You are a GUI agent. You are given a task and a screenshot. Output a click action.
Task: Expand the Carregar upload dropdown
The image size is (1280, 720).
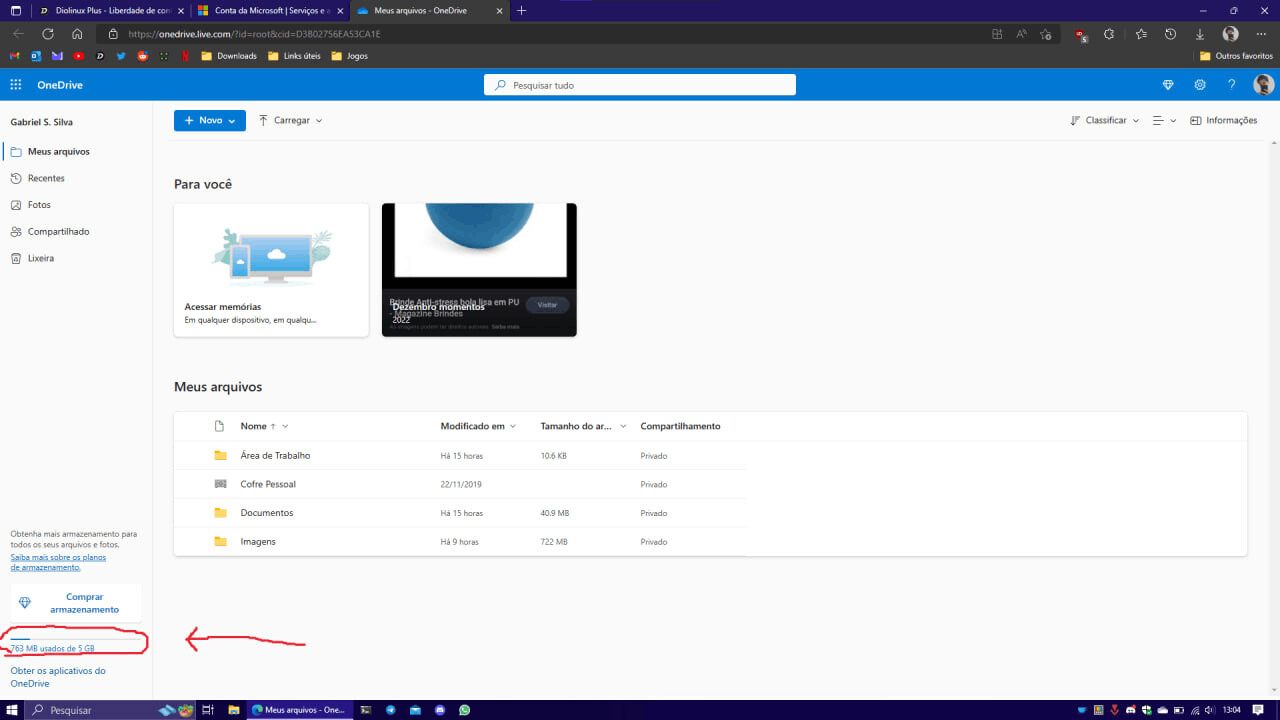pos(290,120)
